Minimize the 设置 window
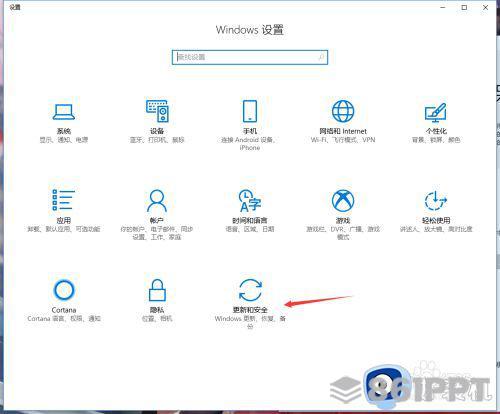500x414 pixels. click(443, 7)
